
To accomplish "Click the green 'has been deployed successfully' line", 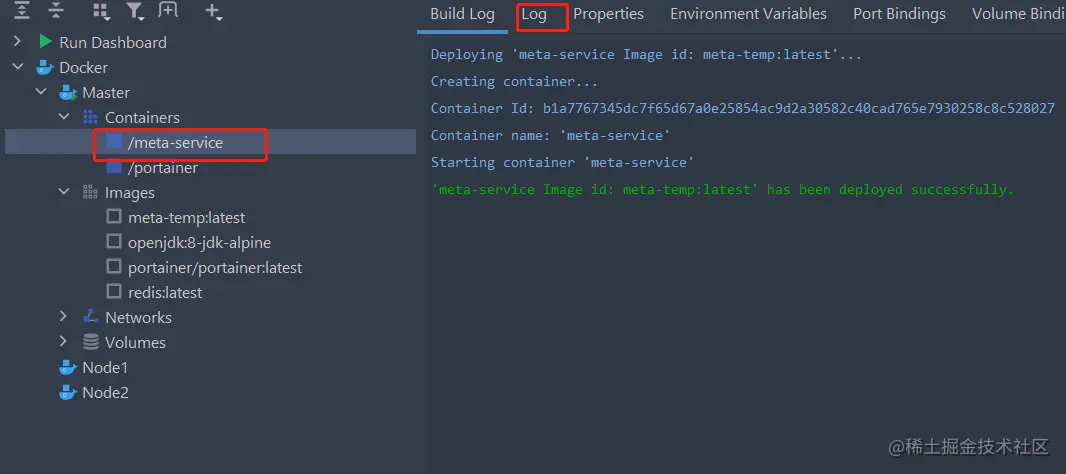I will [722, 190].
